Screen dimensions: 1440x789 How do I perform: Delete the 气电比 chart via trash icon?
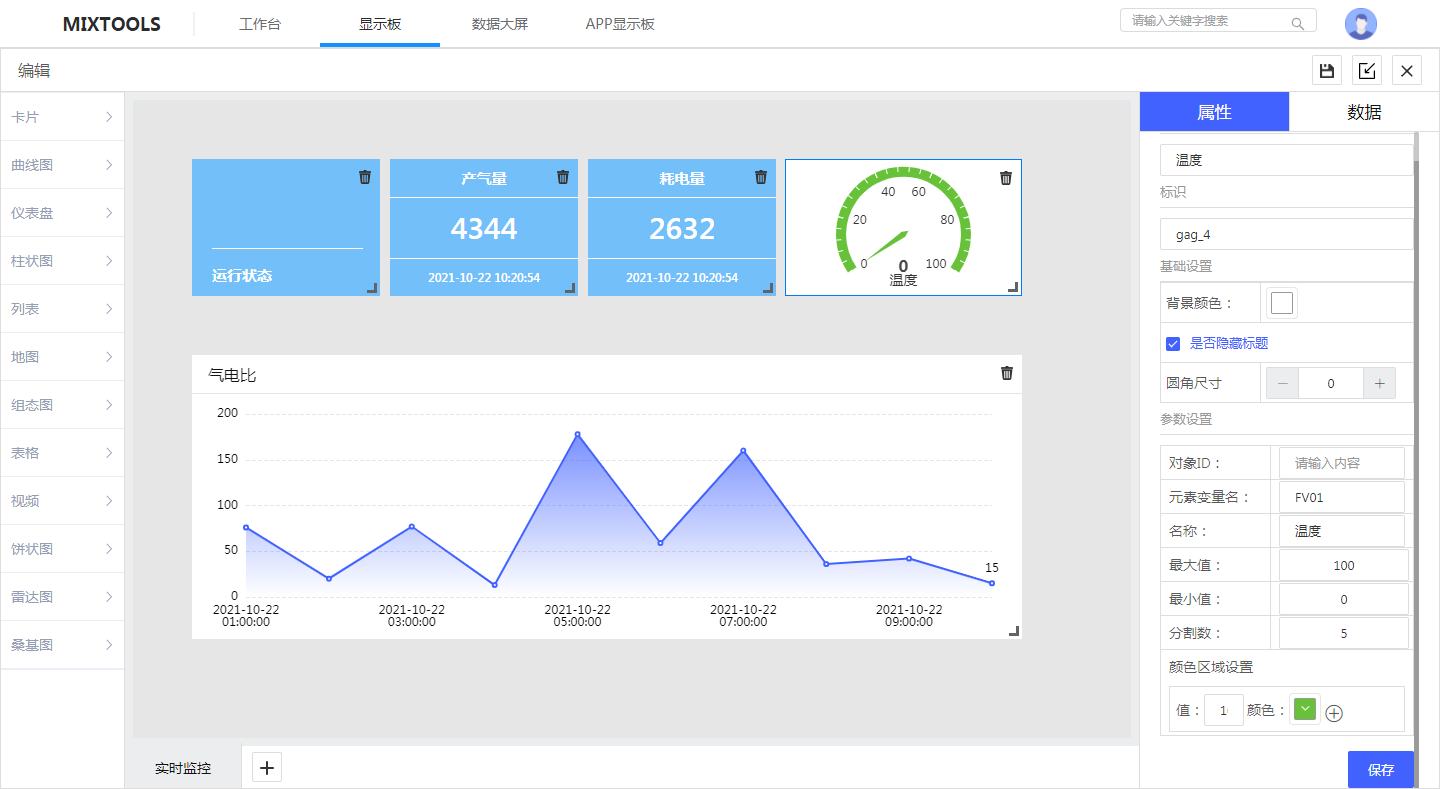point(1007,373)
